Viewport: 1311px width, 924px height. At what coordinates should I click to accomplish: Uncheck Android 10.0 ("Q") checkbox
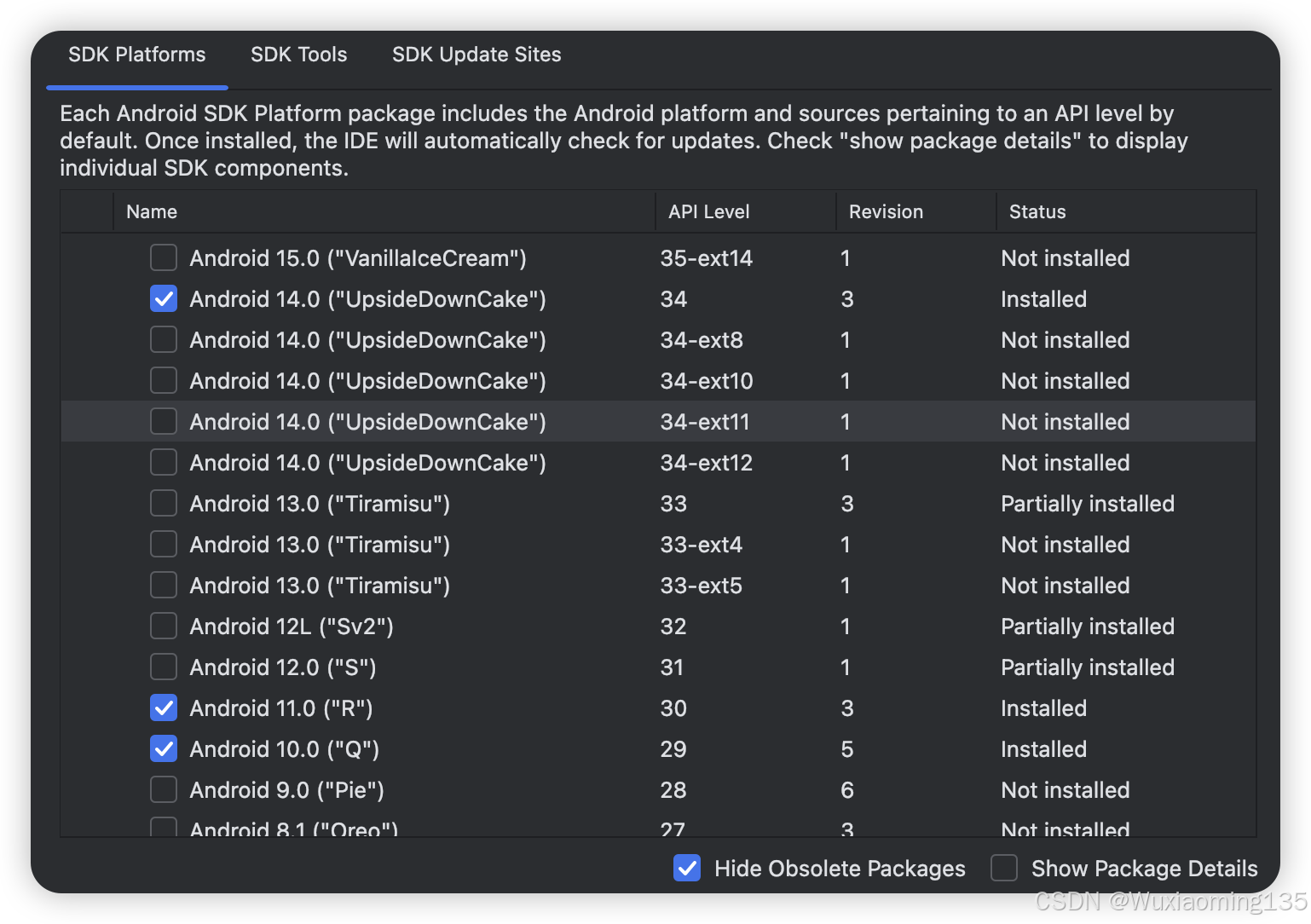point(163,748)
